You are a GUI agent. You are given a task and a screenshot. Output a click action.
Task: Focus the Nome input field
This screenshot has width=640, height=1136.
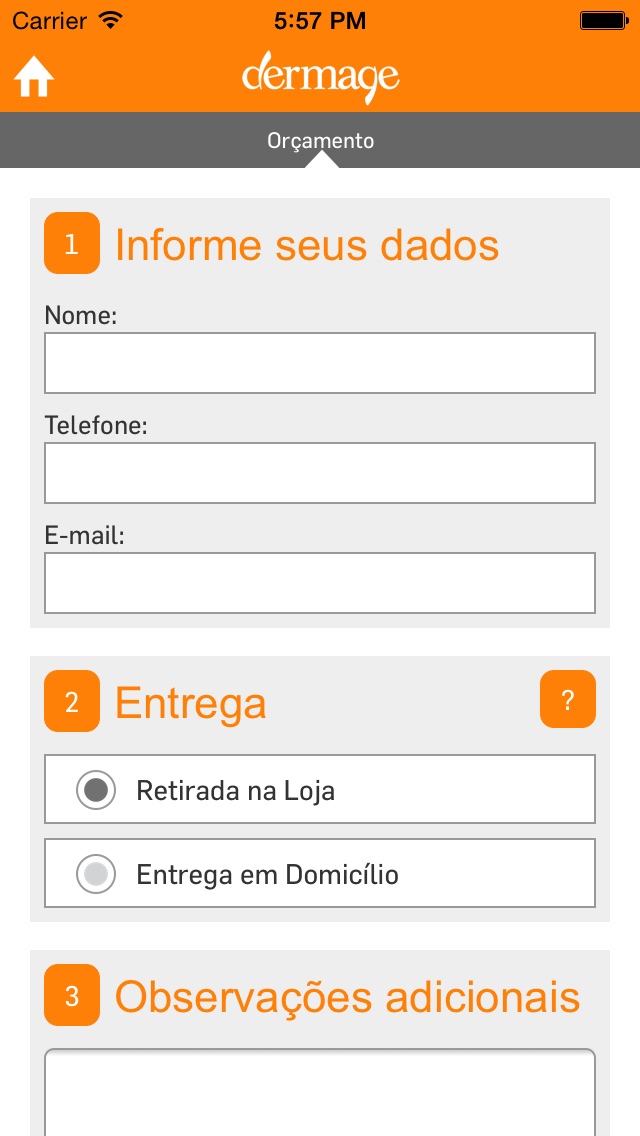(x=320, y=363)
